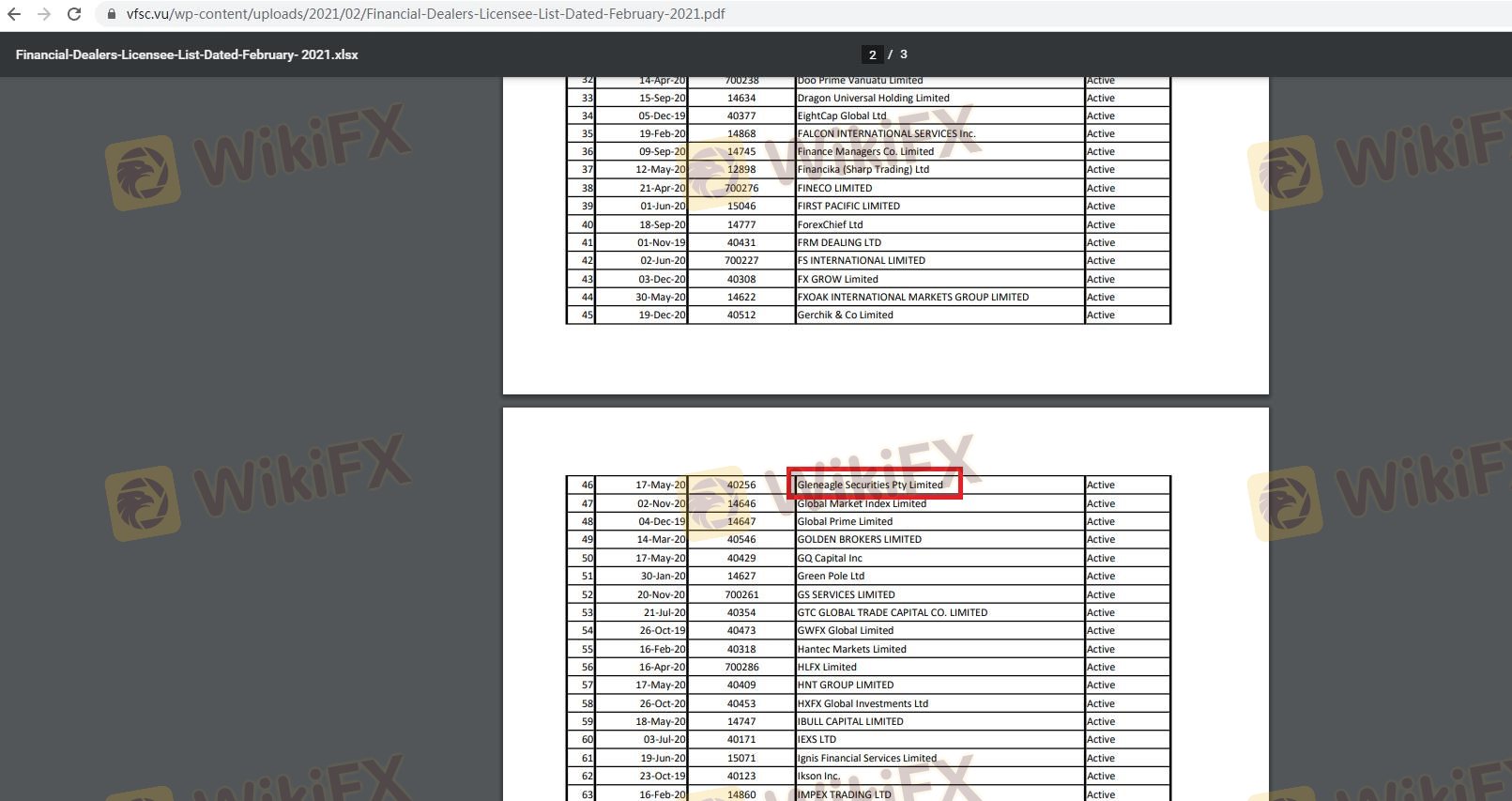Click license number 40256 cell
The height and width of the screenshot is (801, 1512).
[x=741, y=485]
